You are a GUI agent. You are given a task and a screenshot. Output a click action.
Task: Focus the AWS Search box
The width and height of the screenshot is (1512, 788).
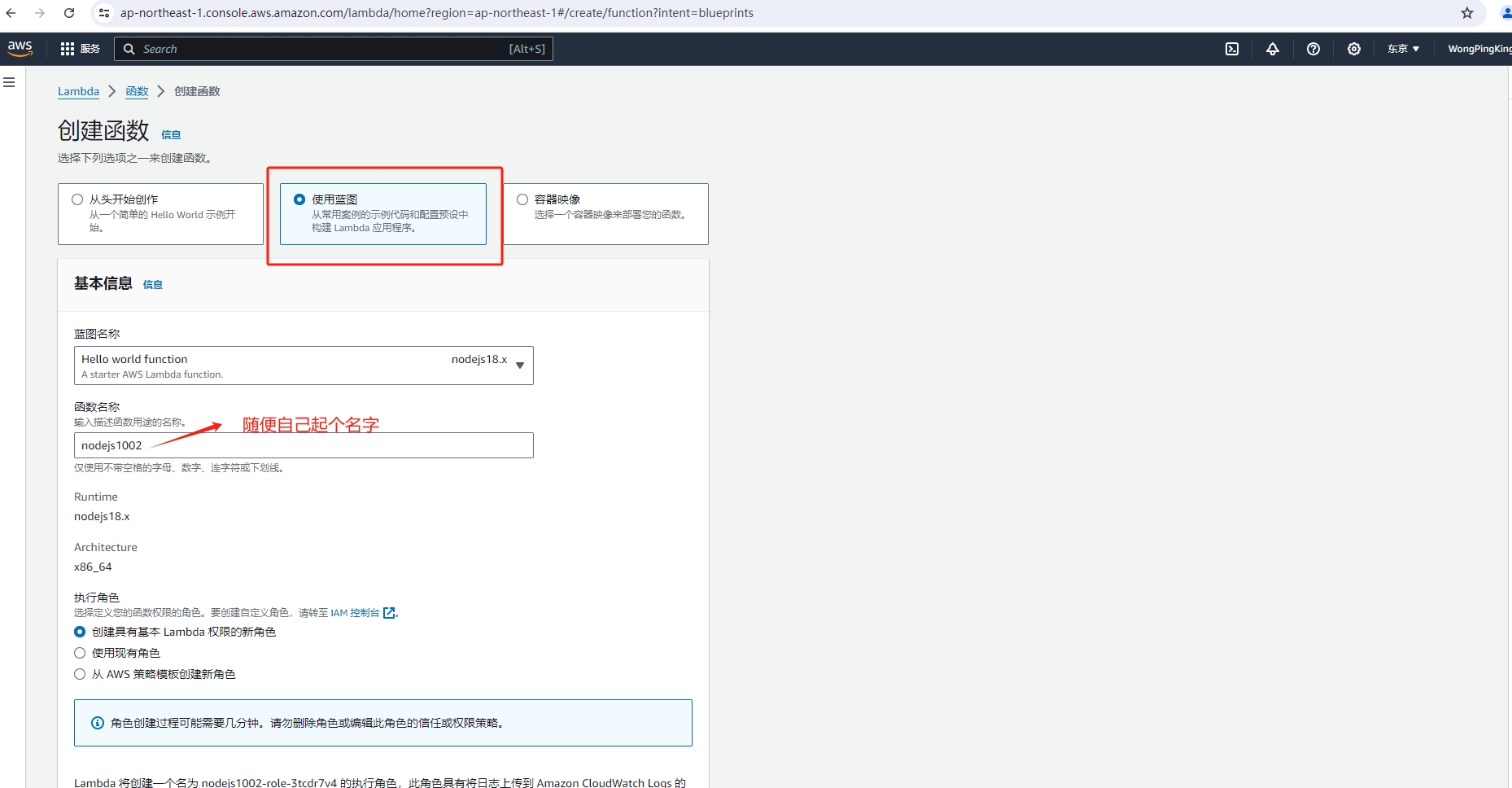click(334, 49)
